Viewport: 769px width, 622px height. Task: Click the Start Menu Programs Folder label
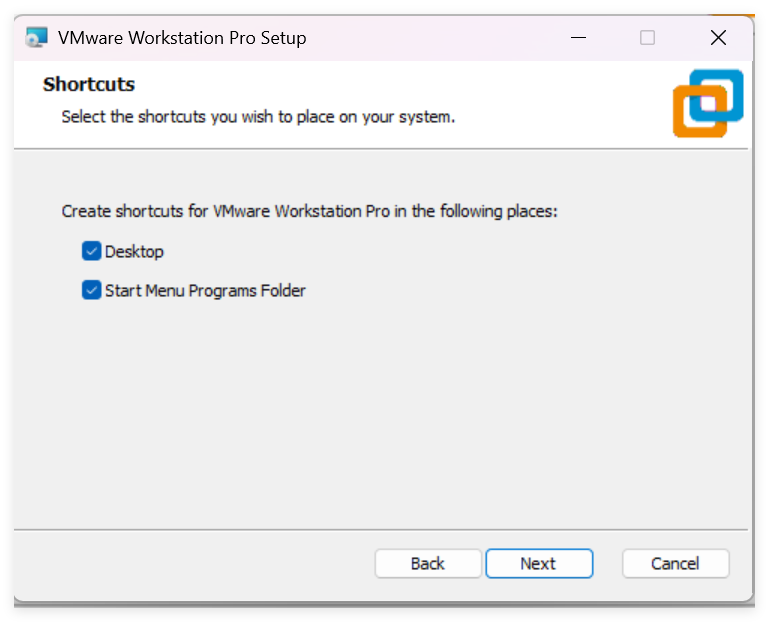(x=205, y=291)
